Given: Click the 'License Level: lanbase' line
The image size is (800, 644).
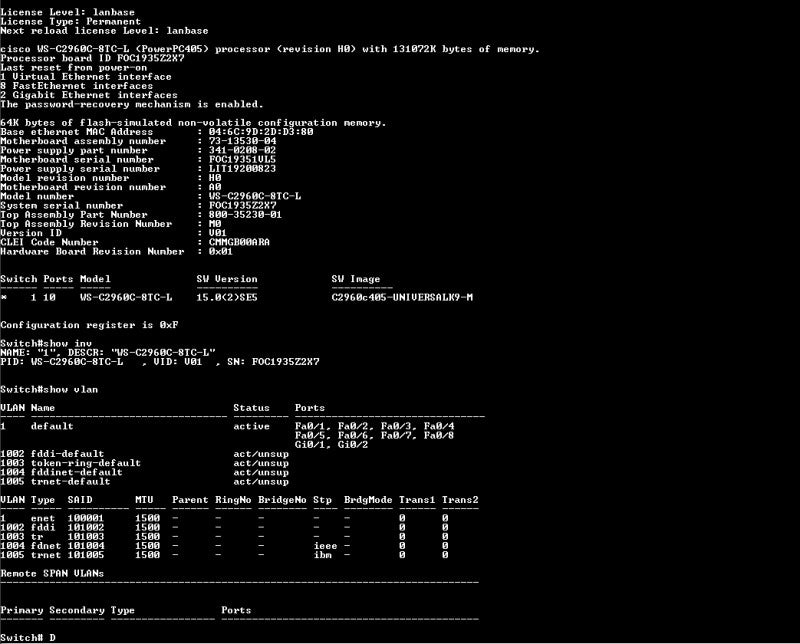Looking at the screenshot, I should (x=67, y=12).
